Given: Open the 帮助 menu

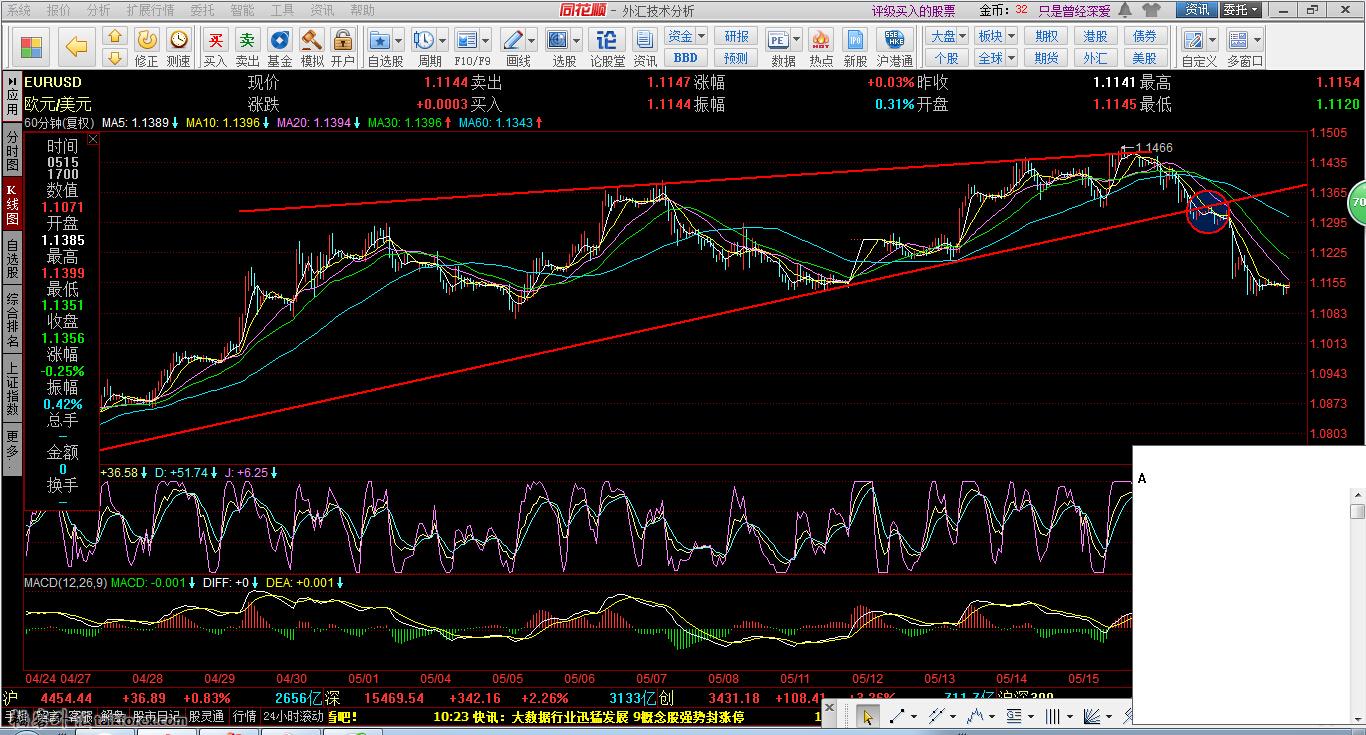Looking at the screenshot, I should pyautogui.click(x=363, y=10).
